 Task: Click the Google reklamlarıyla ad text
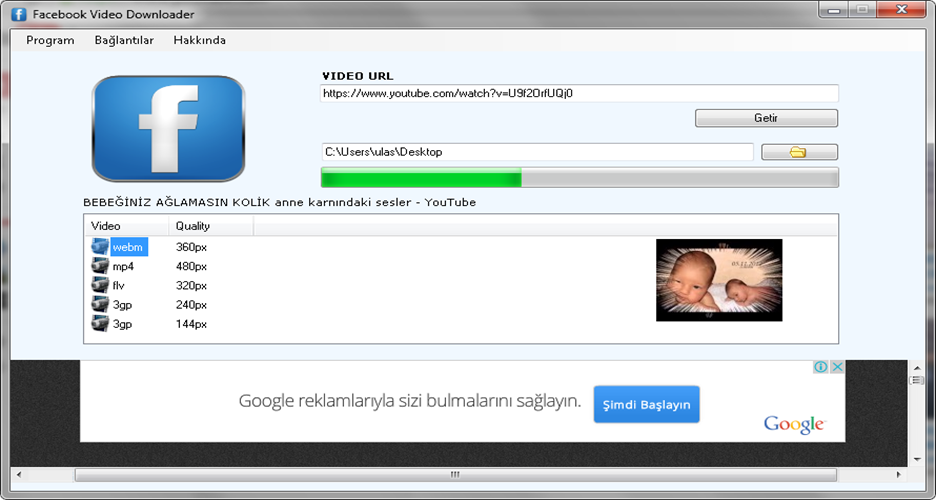click(410, 401)
